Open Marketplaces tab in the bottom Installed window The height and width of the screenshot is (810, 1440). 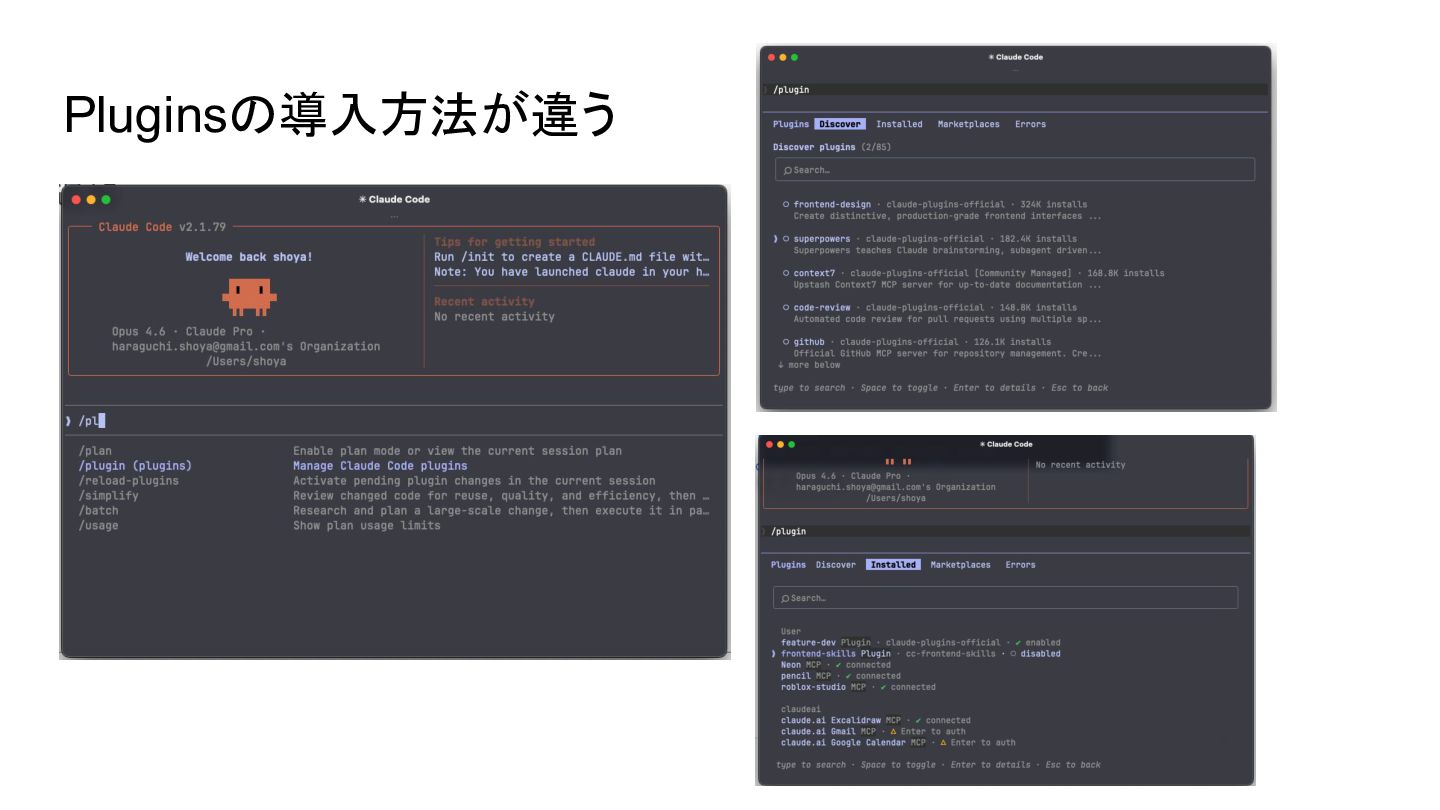click(960, 565)
